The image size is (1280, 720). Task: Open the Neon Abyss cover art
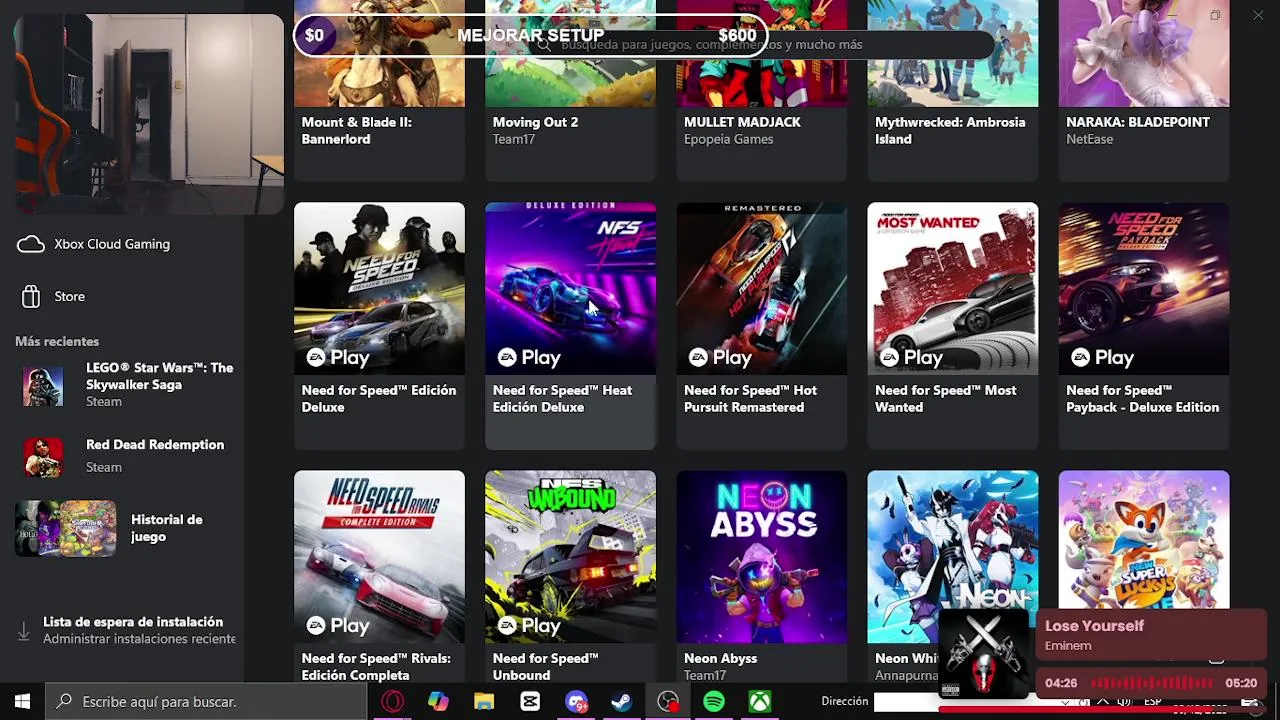(x=761, y=557)
